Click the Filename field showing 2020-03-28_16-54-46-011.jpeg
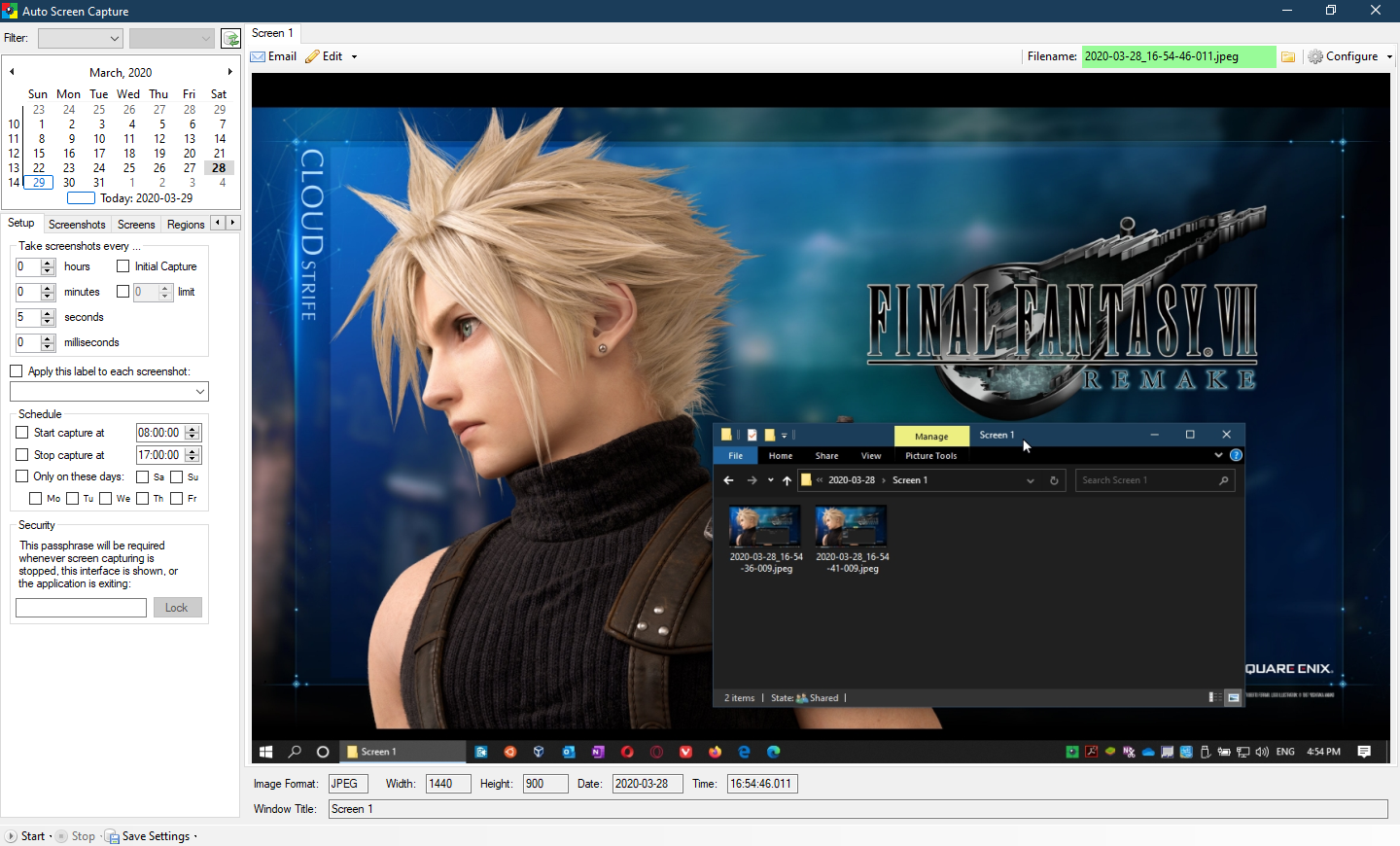Image resolution: width=1400 pixels, height=846 pixels. click(1178, 56)
